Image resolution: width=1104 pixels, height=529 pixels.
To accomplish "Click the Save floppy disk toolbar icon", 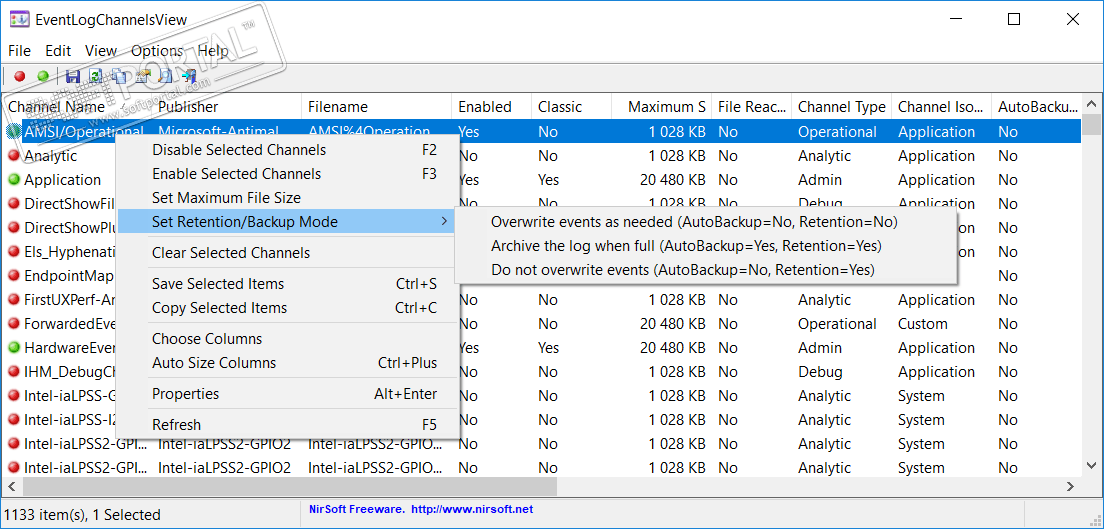I will [x=73, y=76].
